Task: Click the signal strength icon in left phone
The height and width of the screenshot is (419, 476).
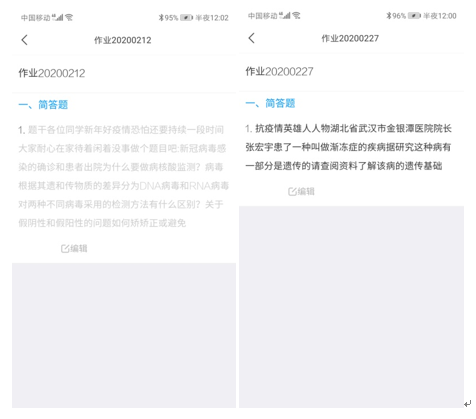Action: tap(58, 17)
